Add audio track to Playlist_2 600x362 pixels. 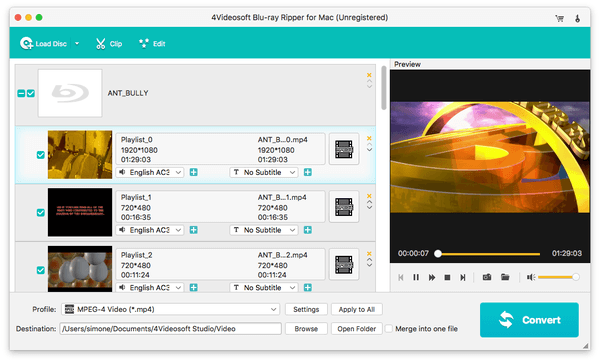point(194,288)
